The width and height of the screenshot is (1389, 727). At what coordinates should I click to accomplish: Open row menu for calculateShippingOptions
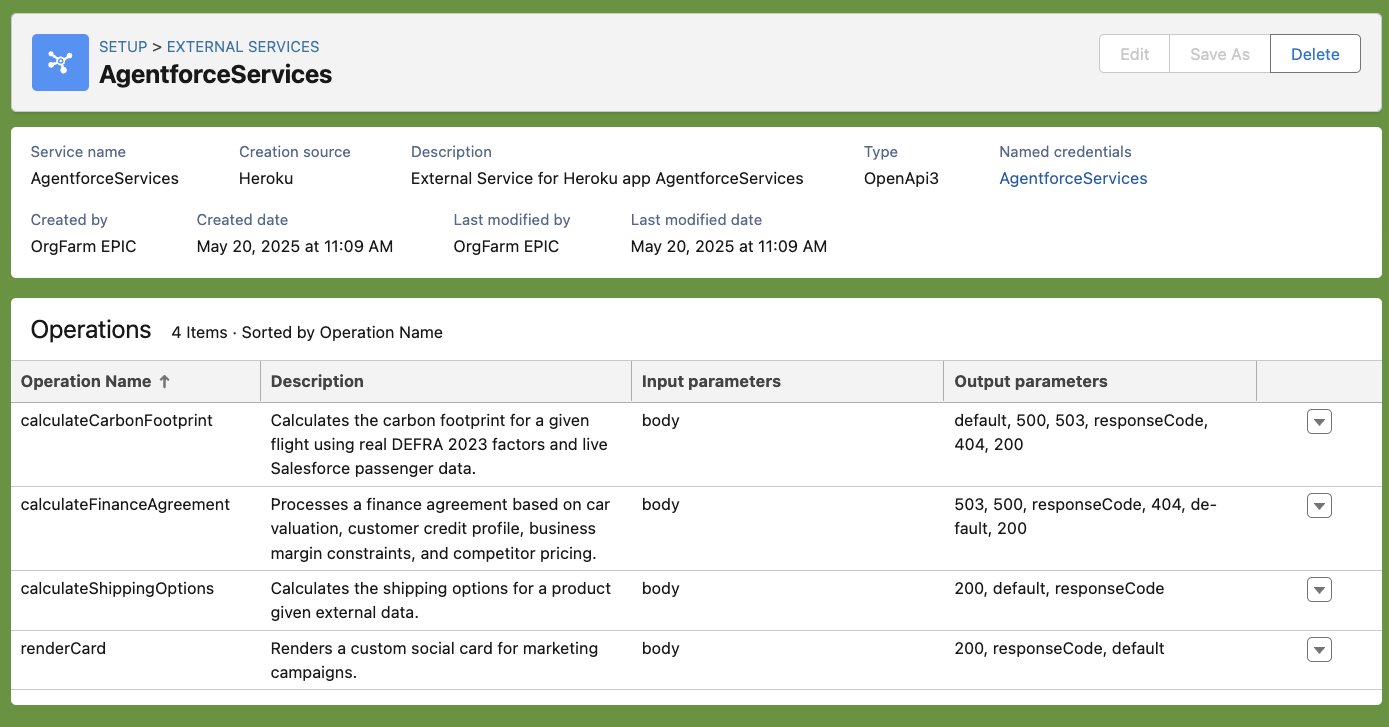(x=1319, y=590)
